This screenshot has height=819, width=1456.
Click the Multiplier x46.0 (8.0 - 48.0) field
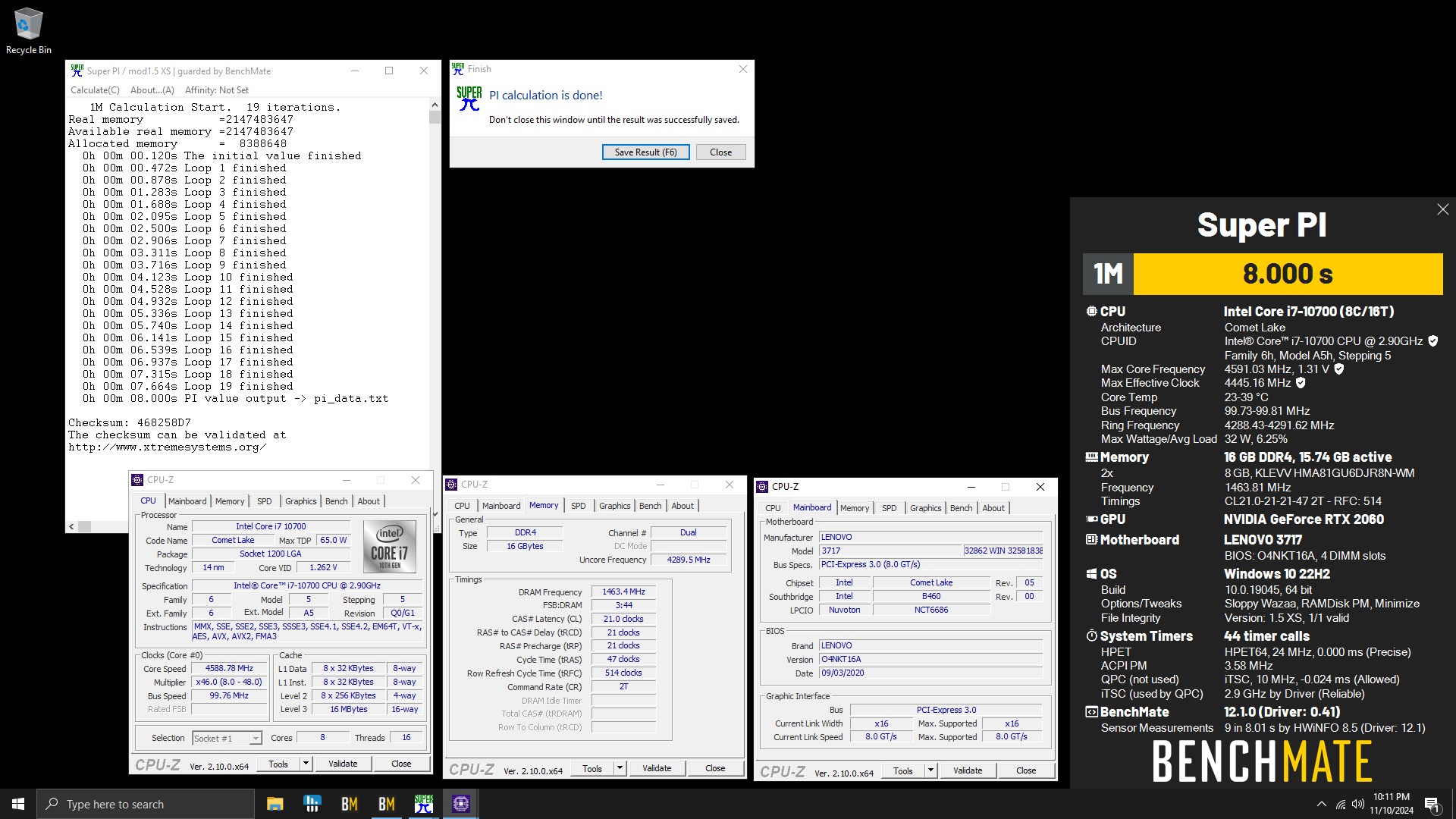(x=229, y=682)
